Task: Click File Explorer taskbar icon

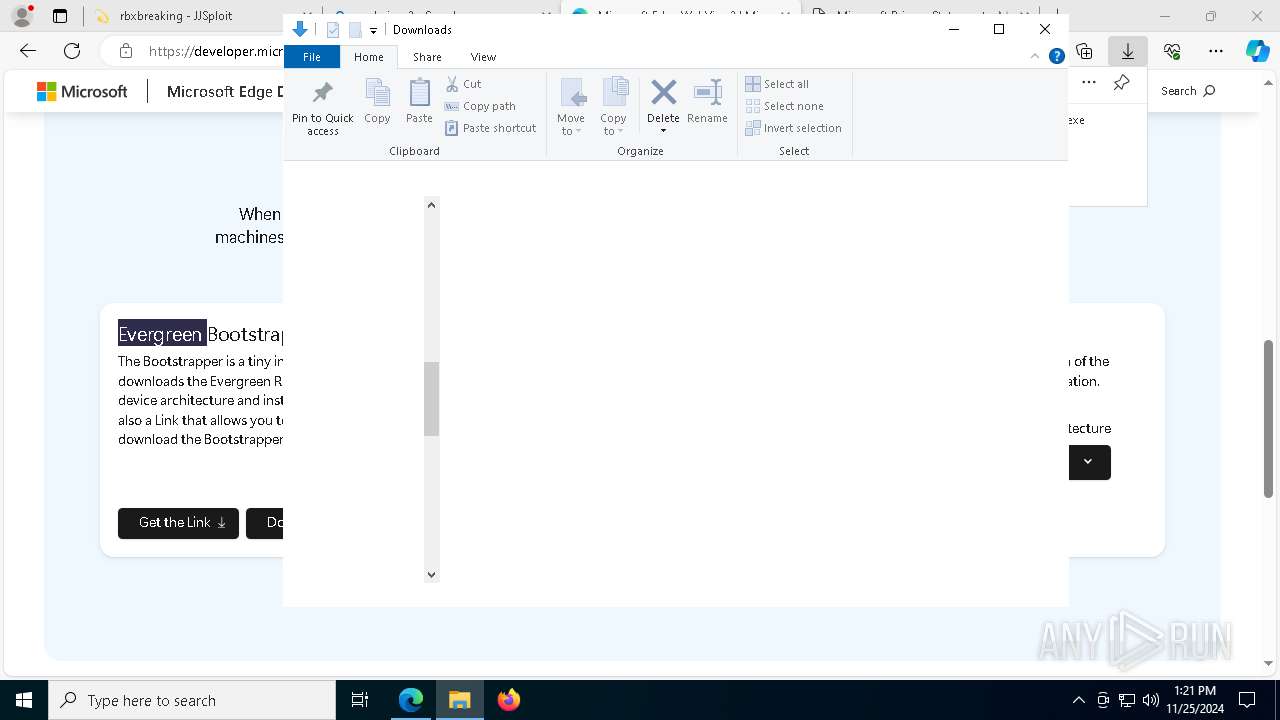Action: click(460, 700)
